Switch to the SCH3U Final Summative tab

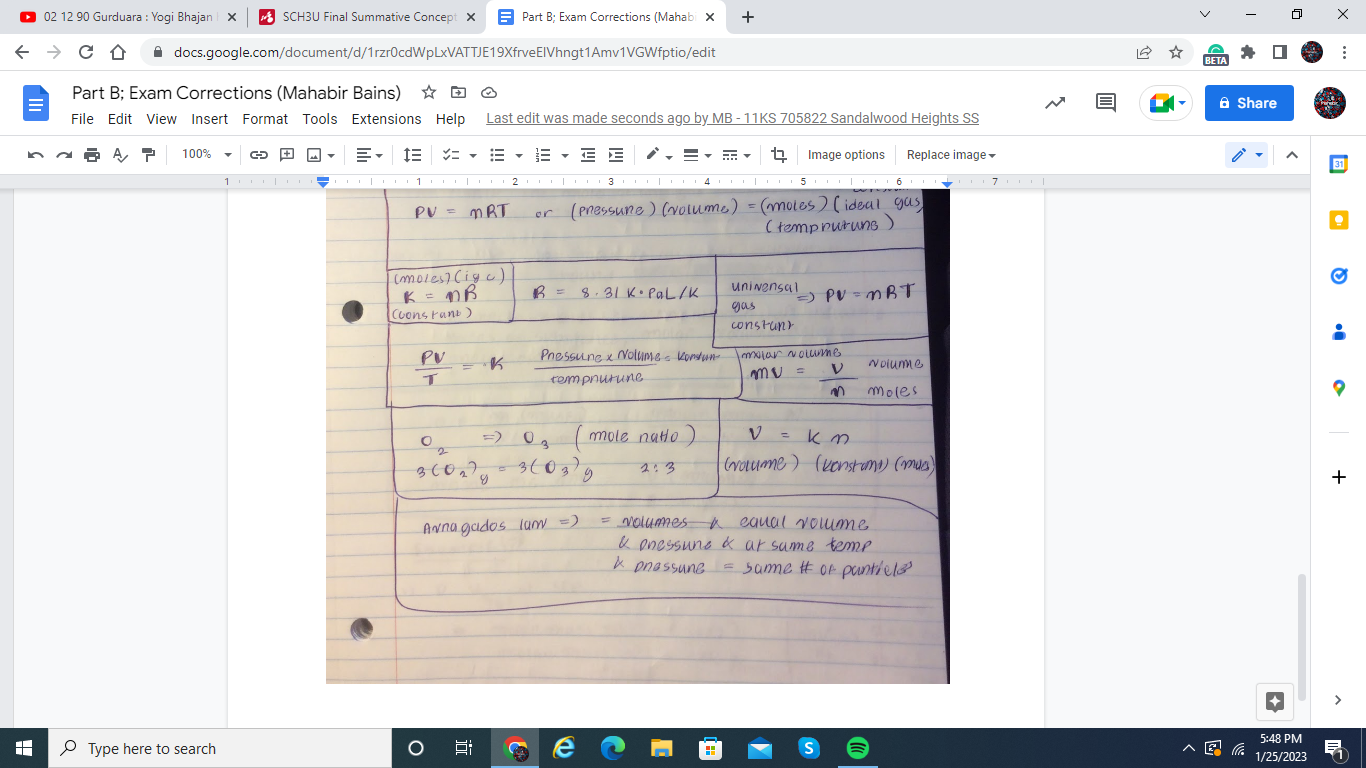[x=363, y=16]
